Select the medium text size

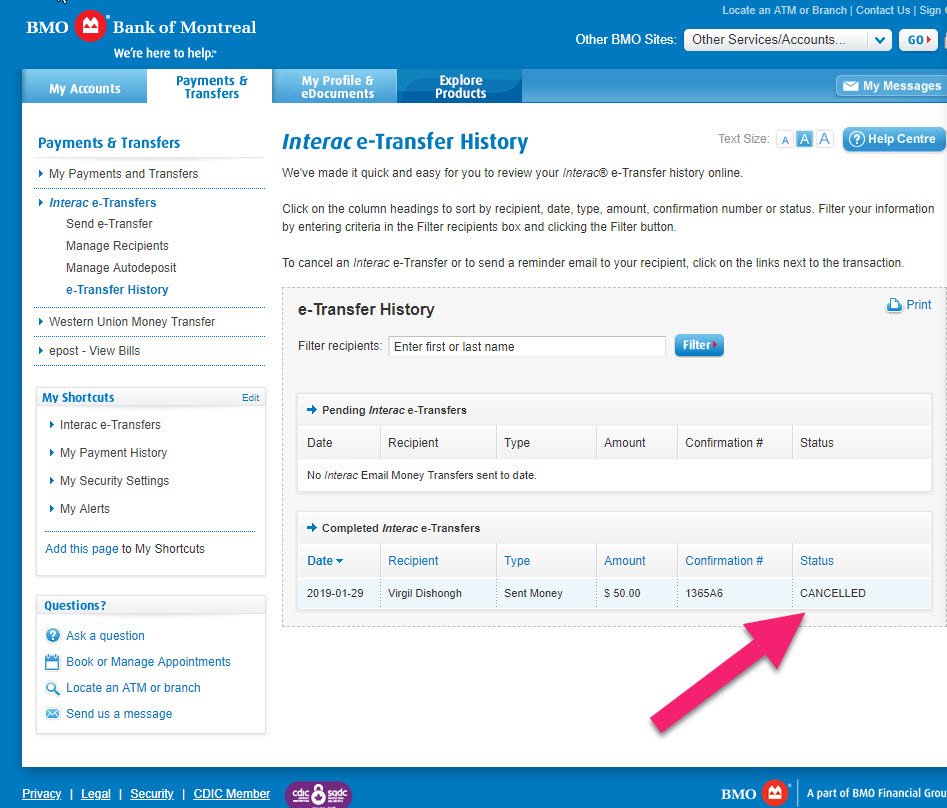pyautogui.click(x=804, y=140)
